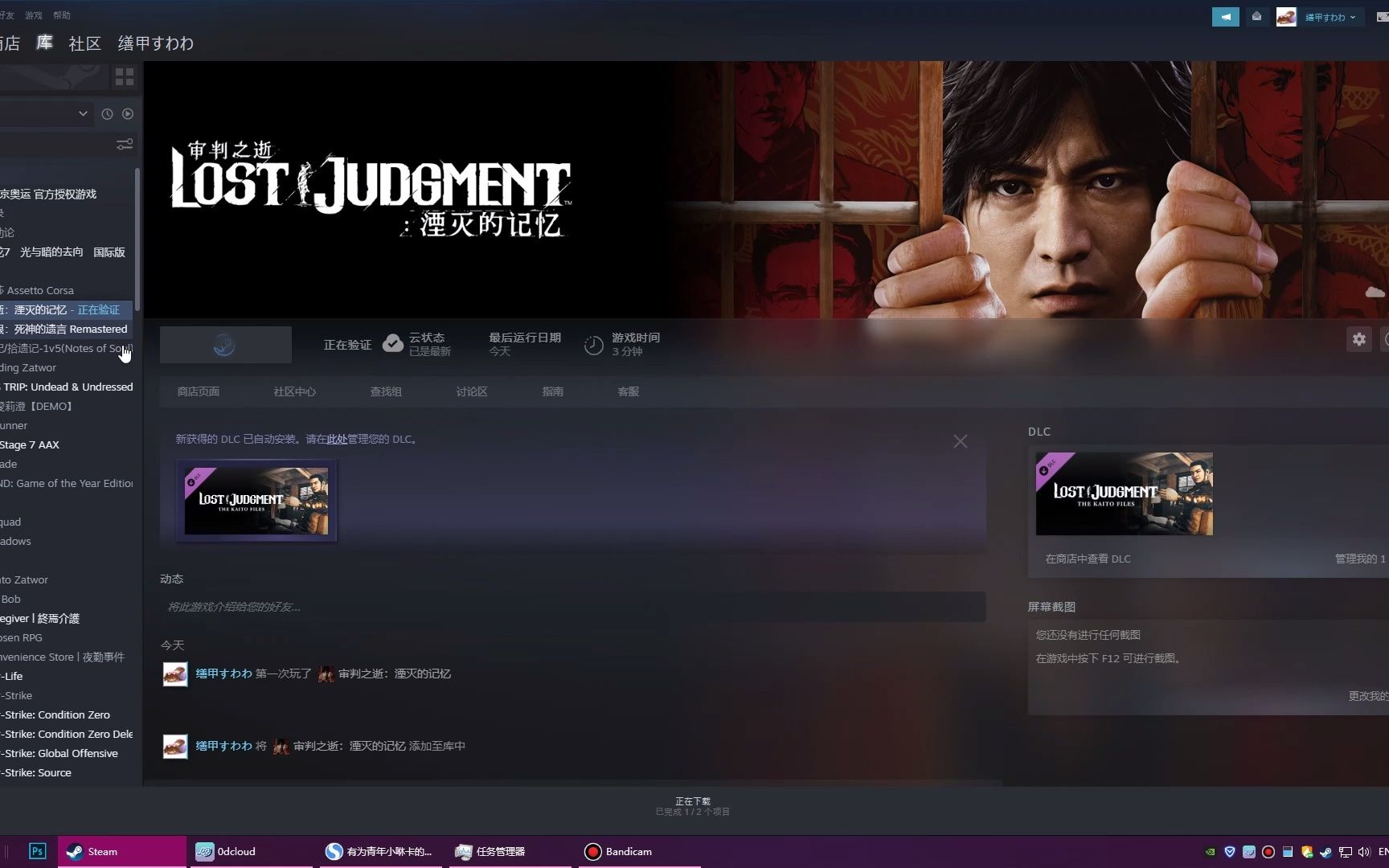Click avatar beside first-played activity entry

tap(175, 674)
